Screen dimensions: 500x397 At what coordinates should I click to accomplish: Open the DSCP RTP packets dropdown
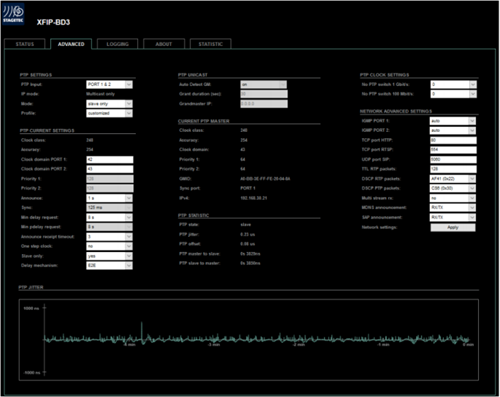453,179
